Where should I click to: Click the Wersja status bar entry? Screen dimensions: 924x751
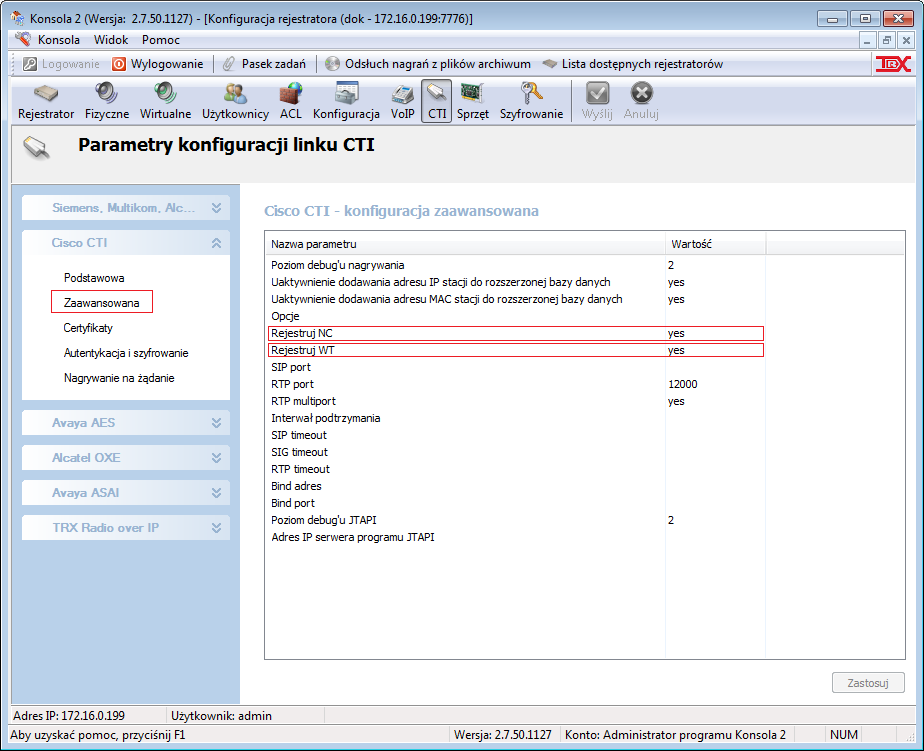pos(503,735)
